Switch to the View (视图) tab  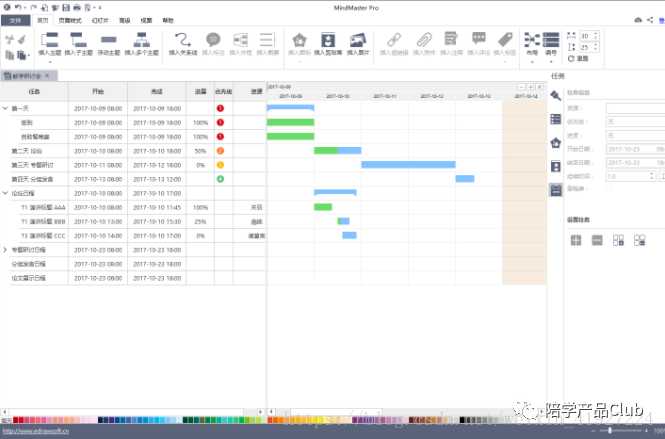[146, 20]
